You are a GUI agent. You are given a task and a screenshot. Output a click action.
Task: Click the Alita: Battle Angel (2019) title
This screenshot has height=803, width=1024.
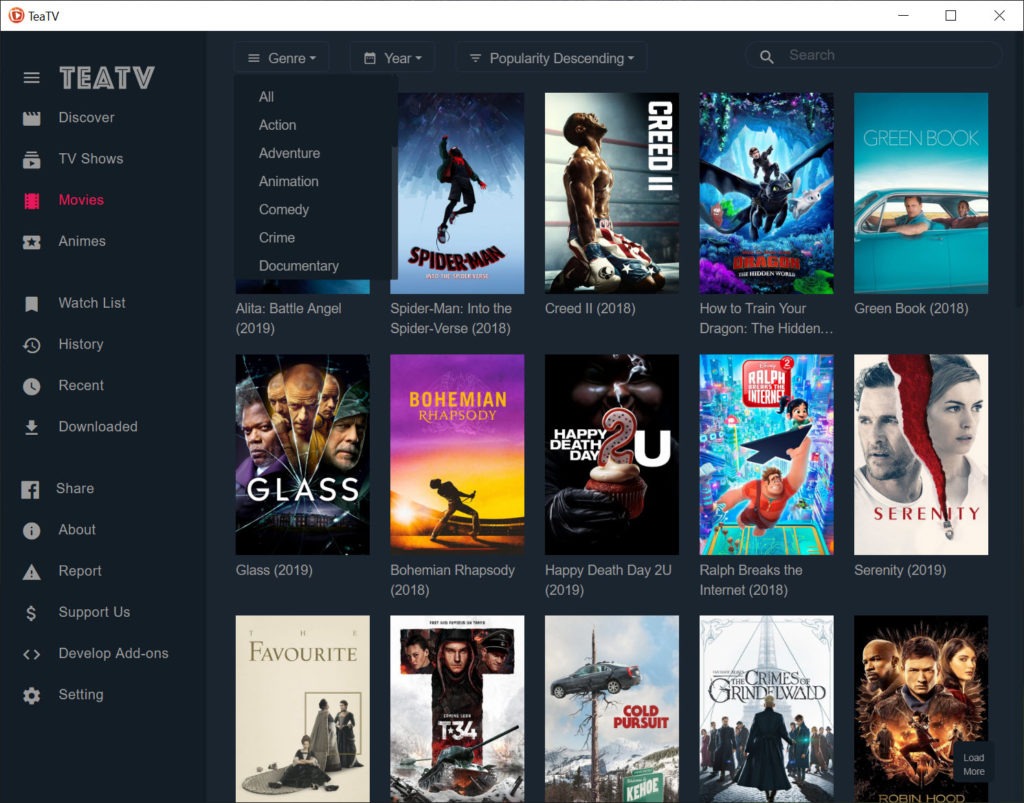(289, 318)
